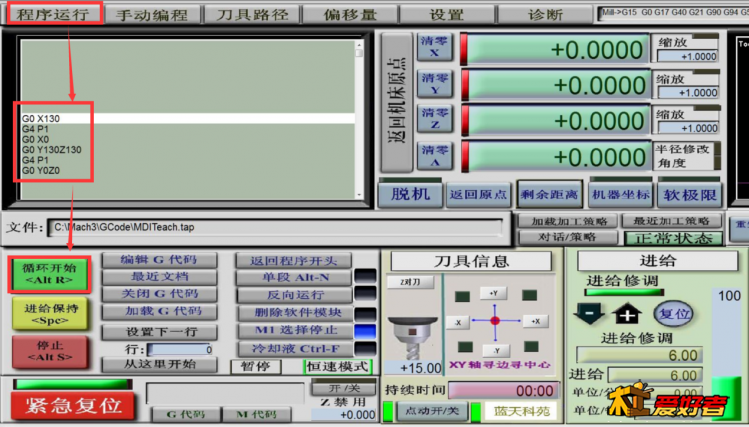The image size is (749, 427).
Task: Click the G-code window scroll down arrow
Action: point(359,195)
